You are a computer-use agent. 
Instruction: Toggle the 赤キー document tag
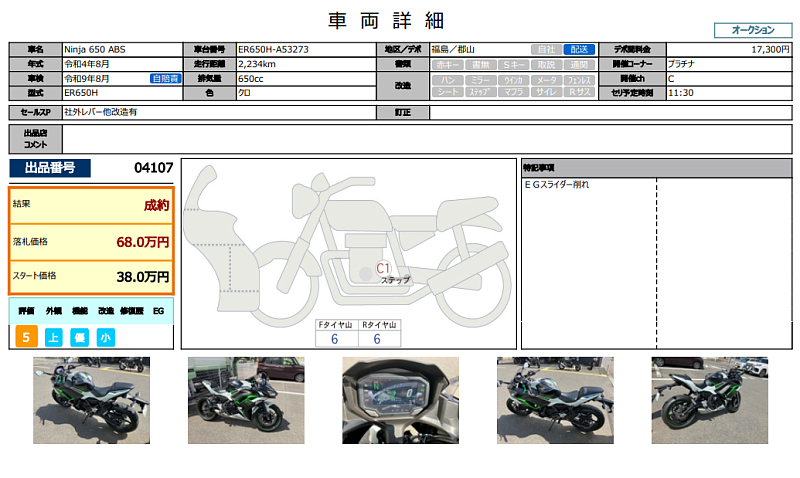447,65
